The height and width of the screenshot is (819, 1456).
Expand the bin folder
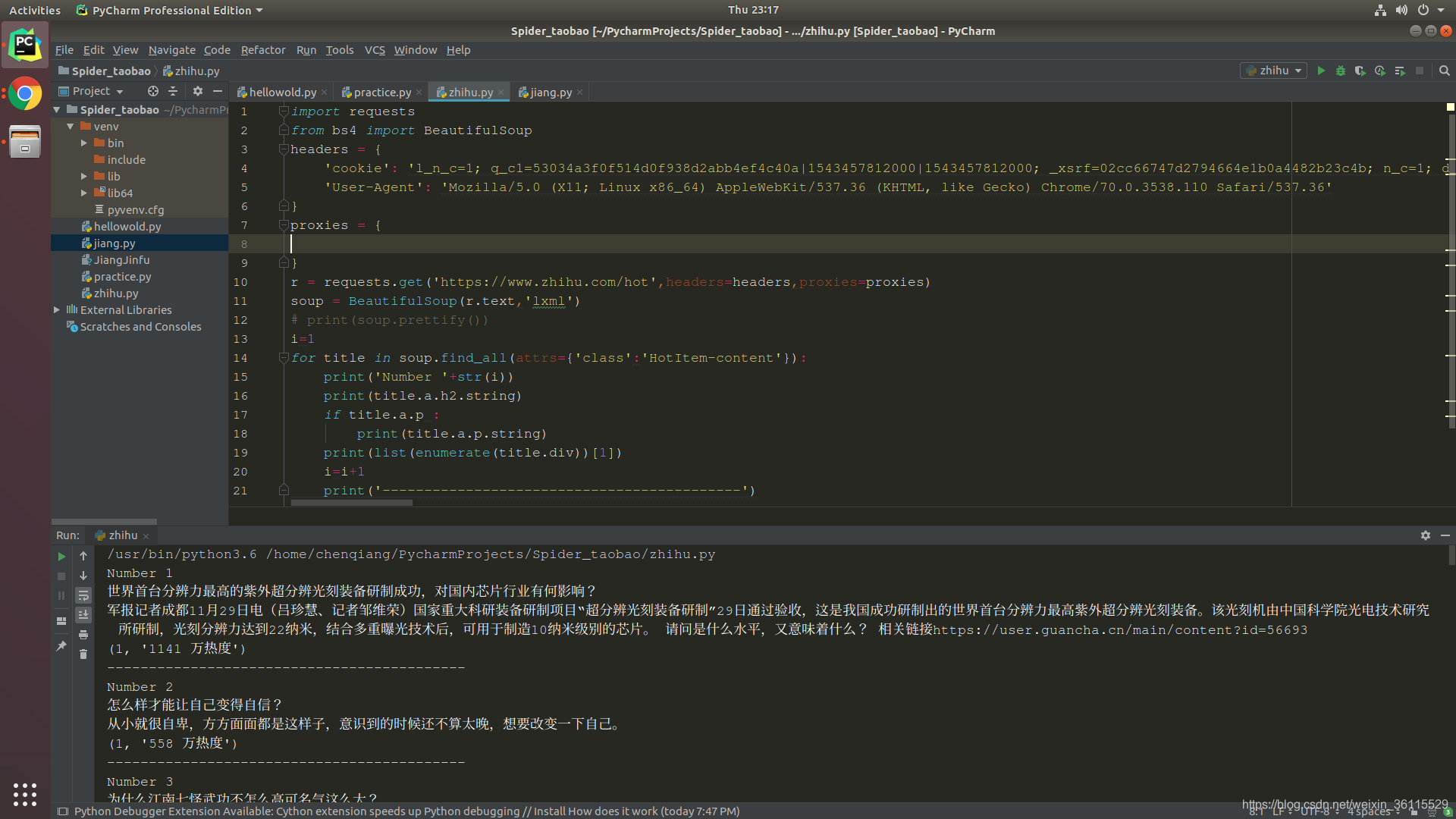(x=84, y=143)
